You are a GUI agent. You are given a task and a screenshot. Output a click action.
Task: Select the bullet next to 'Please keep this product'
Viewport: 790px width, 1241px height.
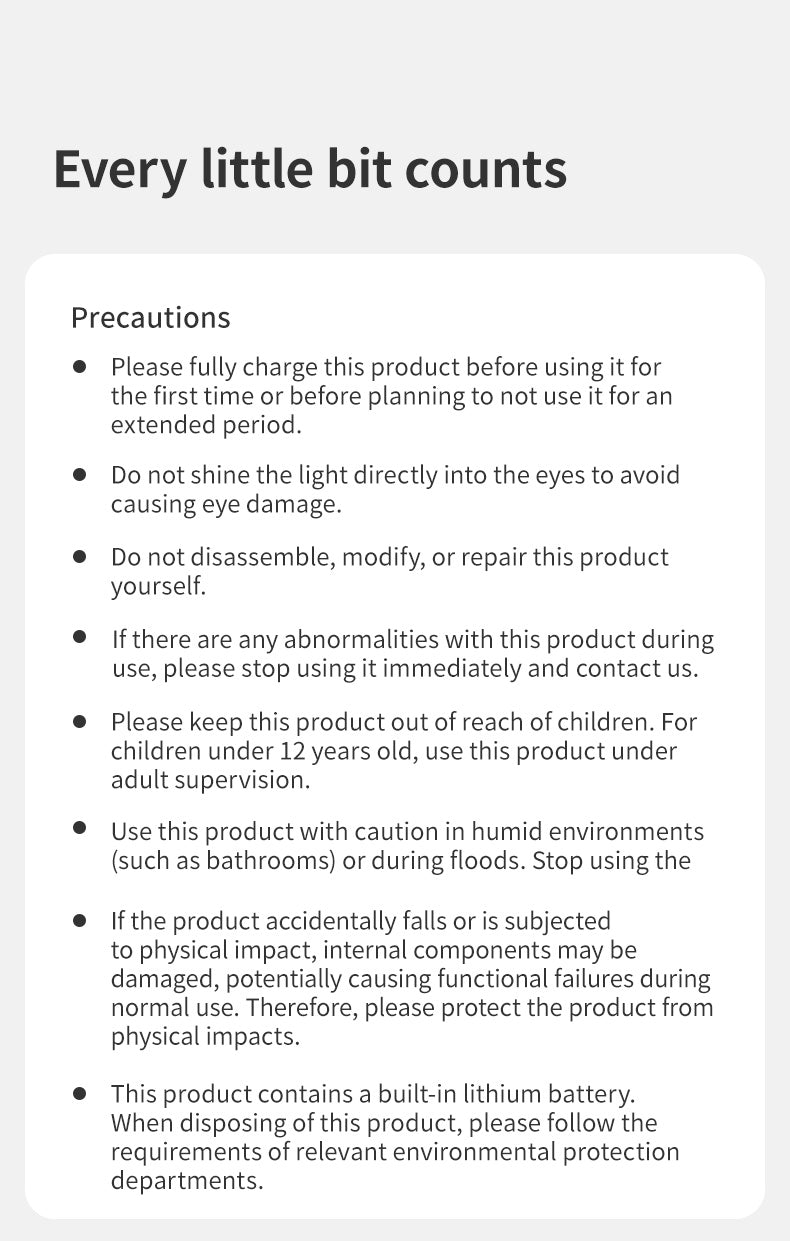80,720
